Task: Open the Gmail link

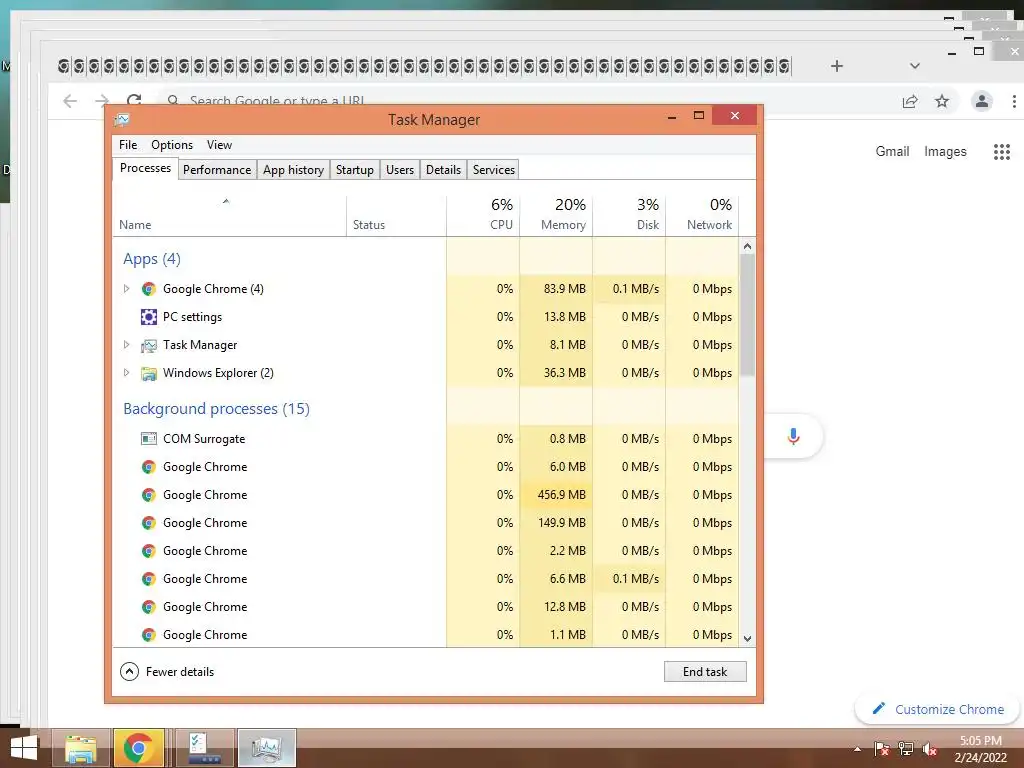Action: (x=892, y=152)
